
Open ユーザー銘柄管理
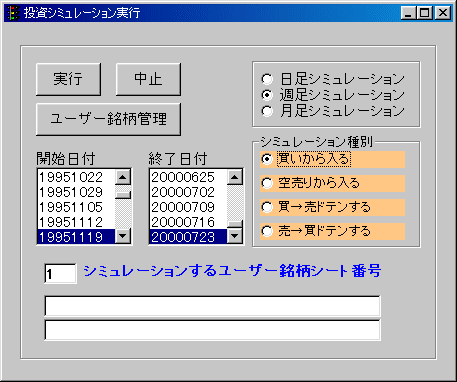click(x=108, y=119)
